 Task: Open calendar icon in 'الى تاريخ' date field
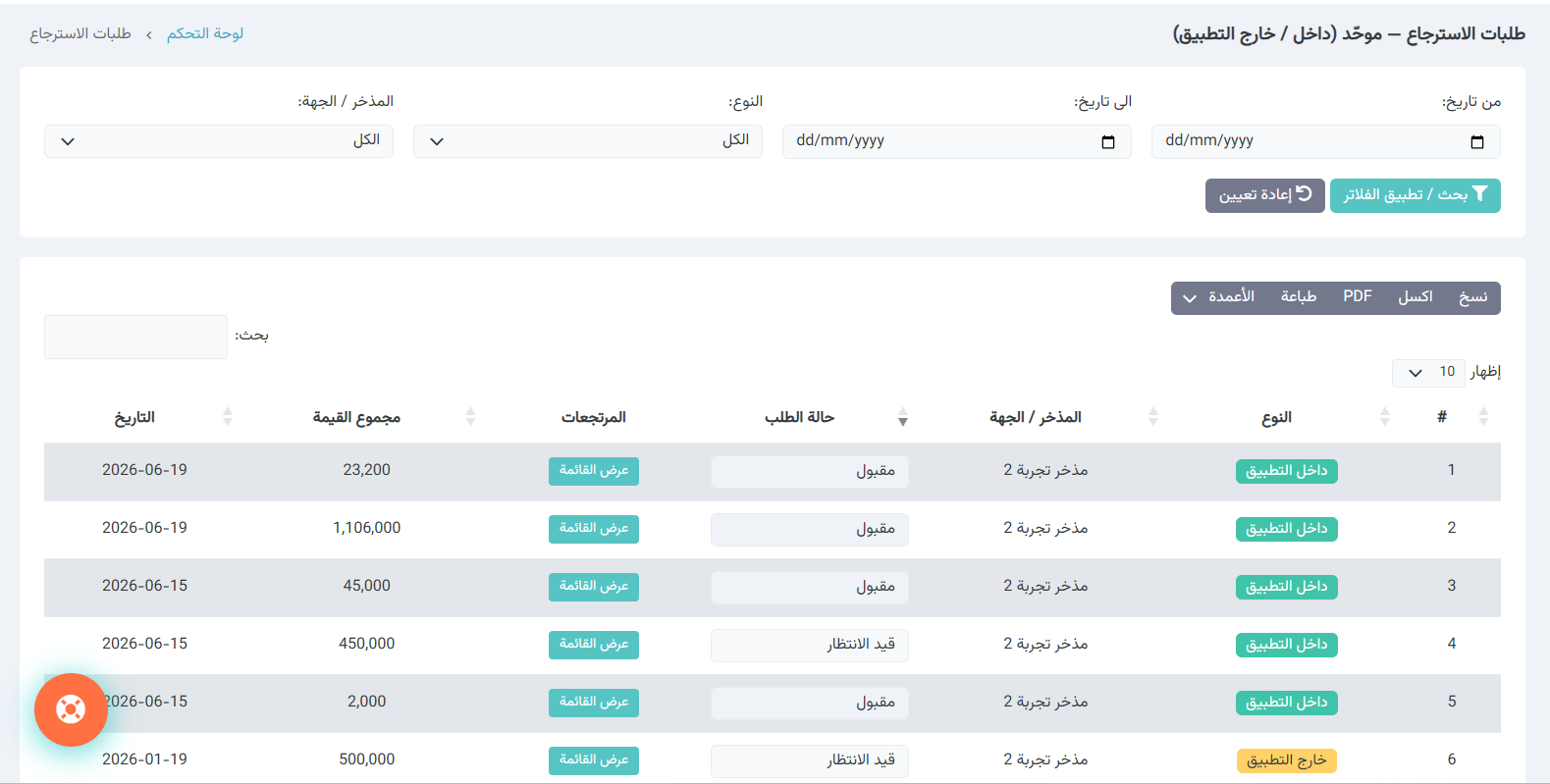tap(1107, 142)
